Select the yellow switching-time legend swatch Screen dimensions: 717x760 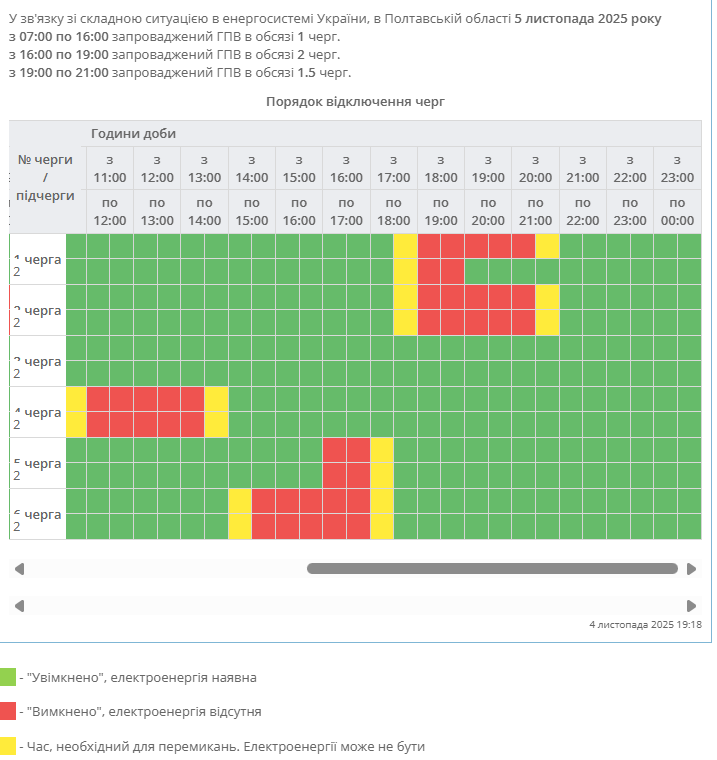click(8, 746)
